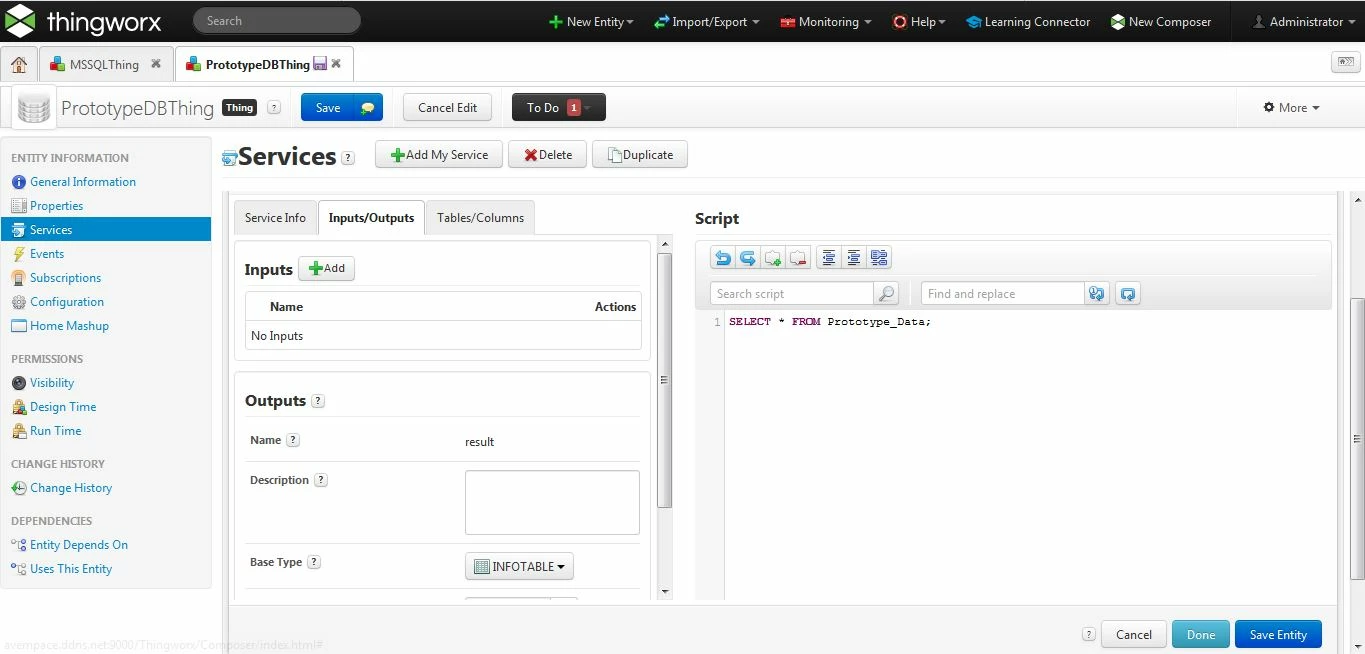Select the Inputs/Outputs tab
Viewport: 1365px width, 654px height.
[x=371, y=218]
